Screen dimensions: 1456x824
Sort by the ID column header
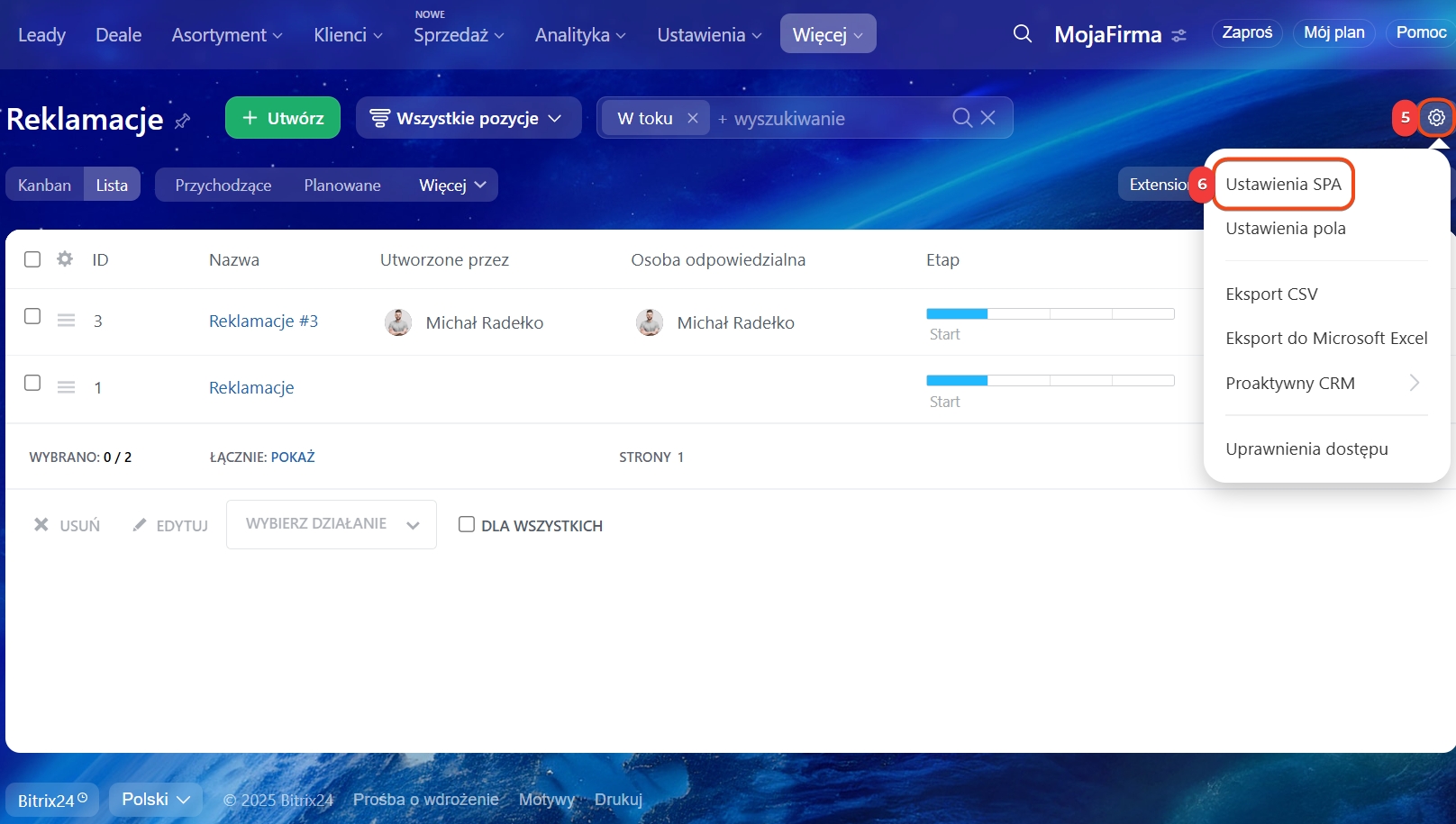tap(100, 259)
